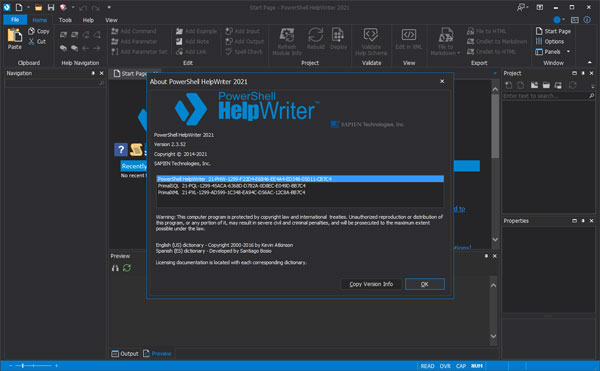Viewport: 600px width, 371px height.
Task: Select the PowerShell HelpWriter license row
Action: 300,179
